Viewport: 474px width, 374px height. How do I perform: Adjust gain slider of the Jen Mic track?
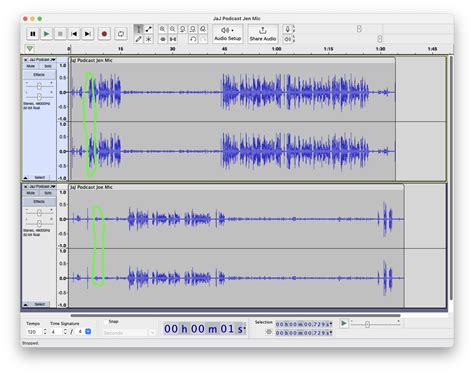tap(39, 86)
